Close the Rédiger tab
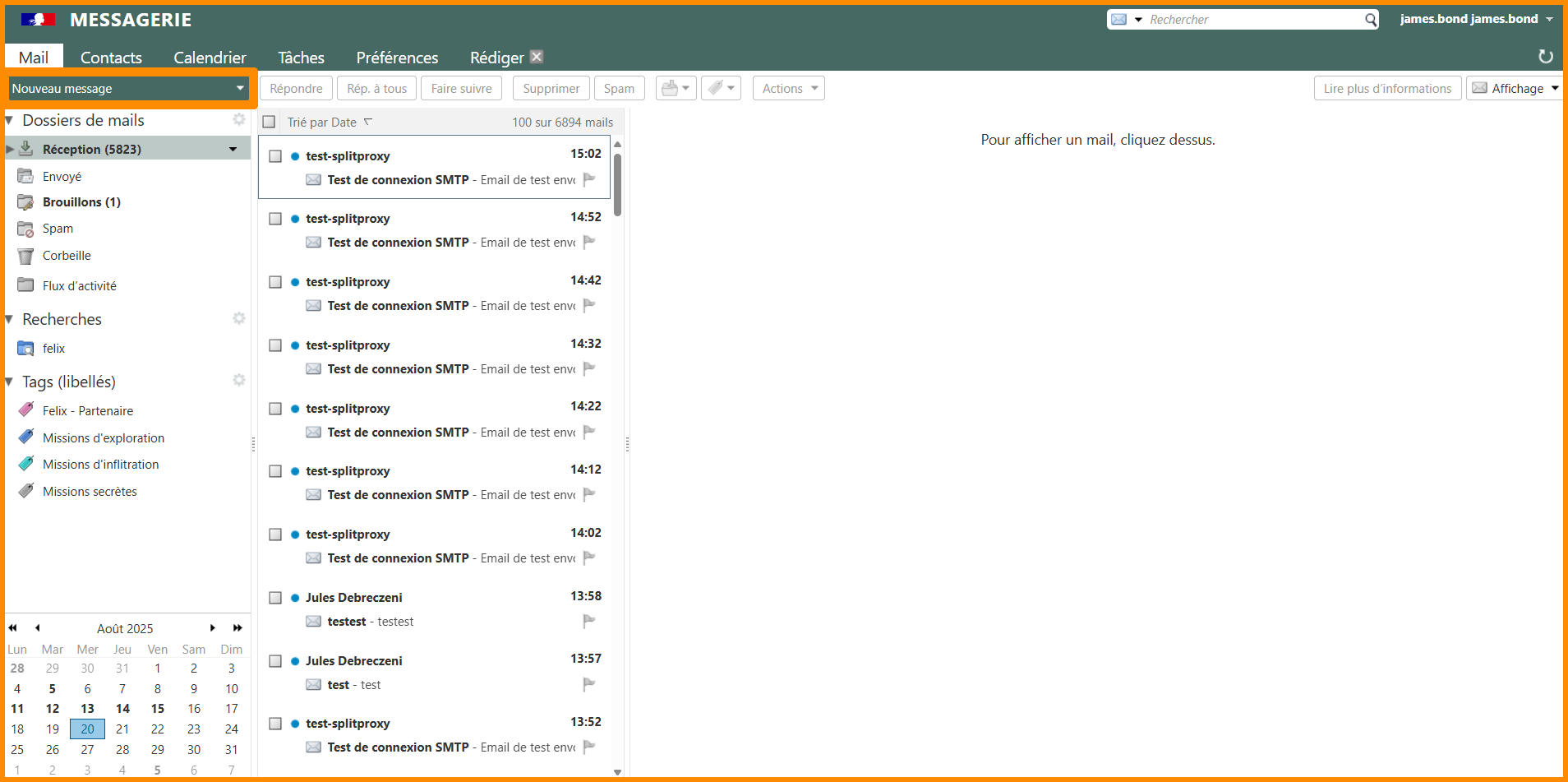Viewport: 1568px width, 782px height. pyautogui.click(x=537, y=57)
